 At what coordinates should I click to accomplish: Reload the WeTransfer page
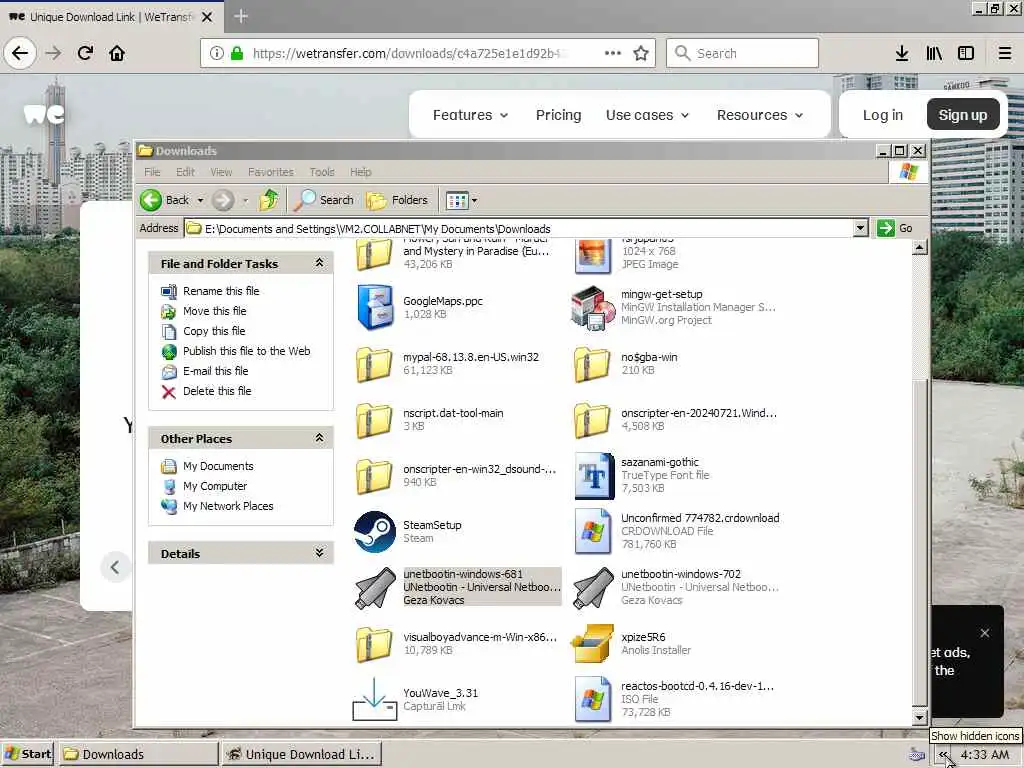[85, 53]
